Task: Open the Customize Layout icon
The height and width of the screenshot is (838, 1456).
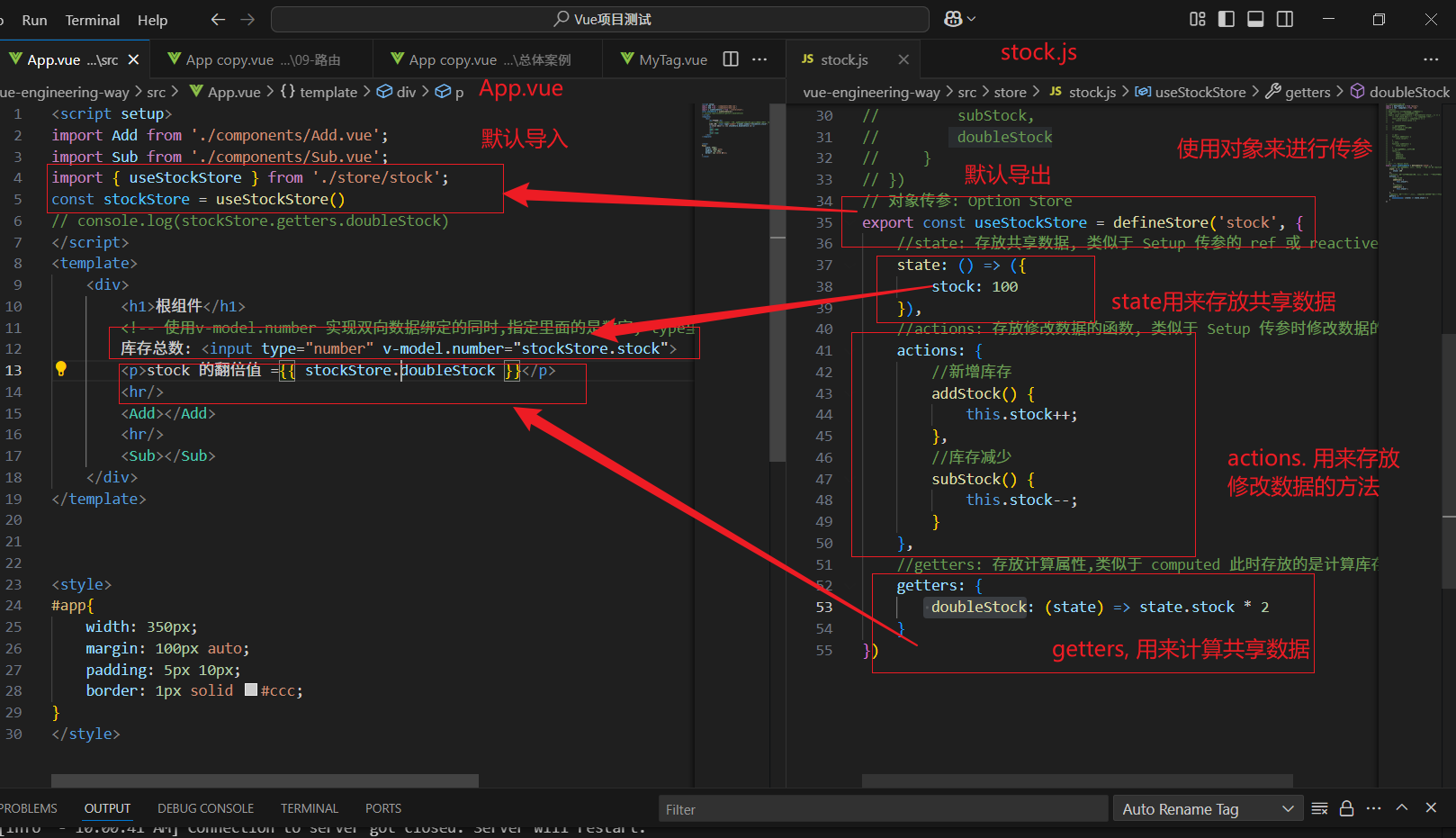Action: pos(1197,19)
